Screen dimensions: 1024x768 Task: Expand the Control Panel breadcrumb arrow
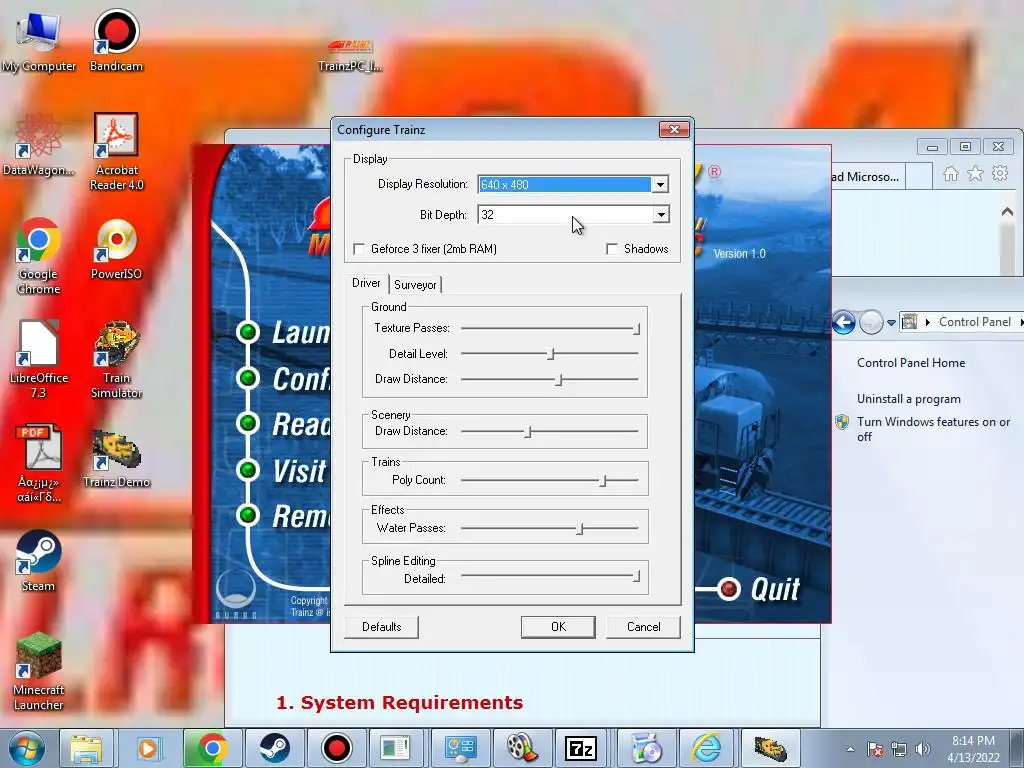[x=927, y=322]
